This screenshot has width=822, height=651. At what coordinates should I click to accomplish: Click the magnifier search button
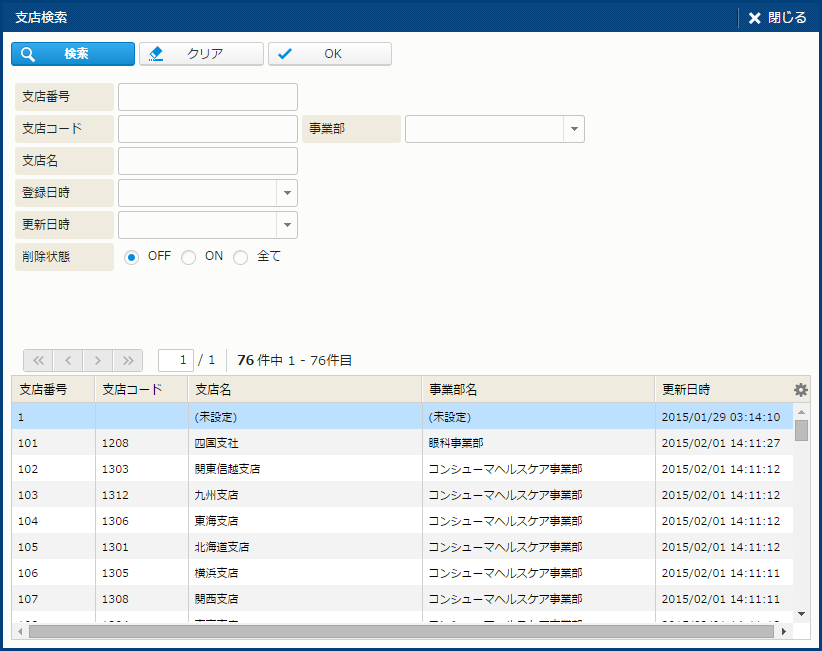point(73,54)
